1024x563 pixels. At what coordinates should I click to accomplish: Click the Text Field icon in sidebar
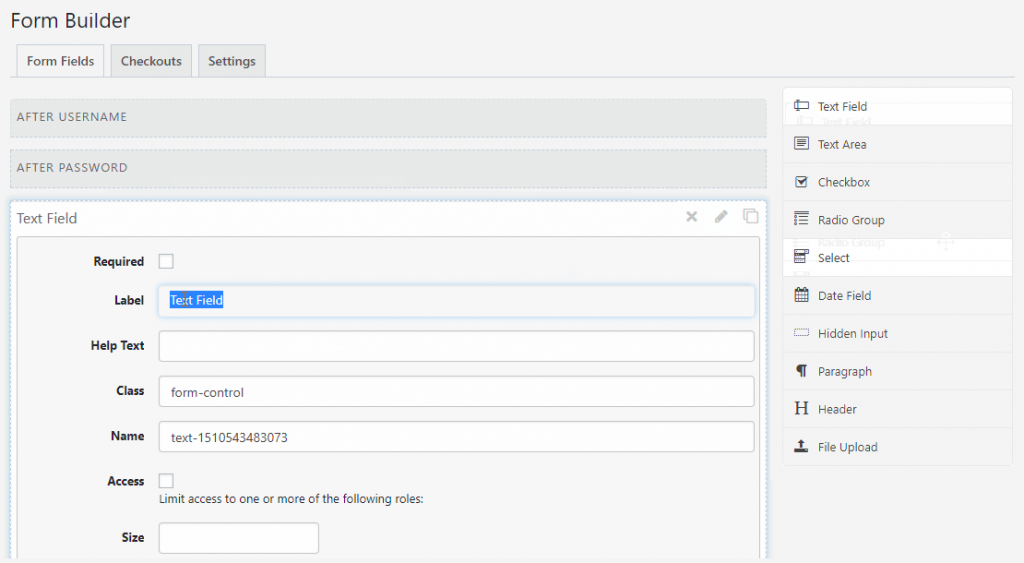(x=801, y=105)
